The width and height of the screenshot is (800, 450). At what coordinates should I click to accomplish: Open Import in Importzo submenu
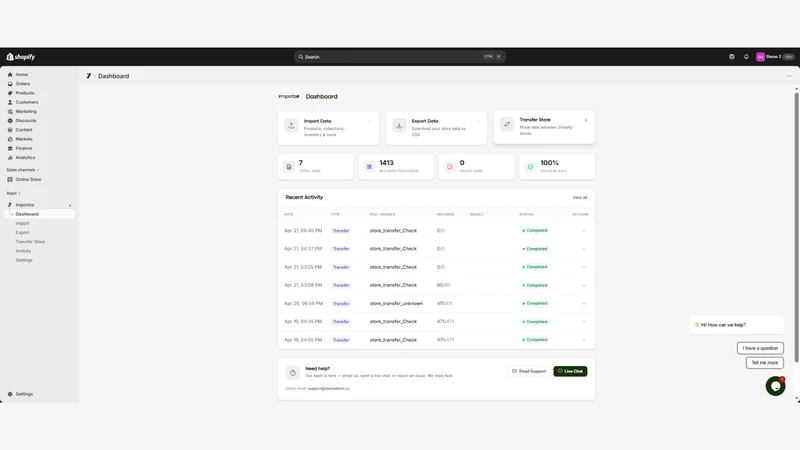click(x=22, y=223)
